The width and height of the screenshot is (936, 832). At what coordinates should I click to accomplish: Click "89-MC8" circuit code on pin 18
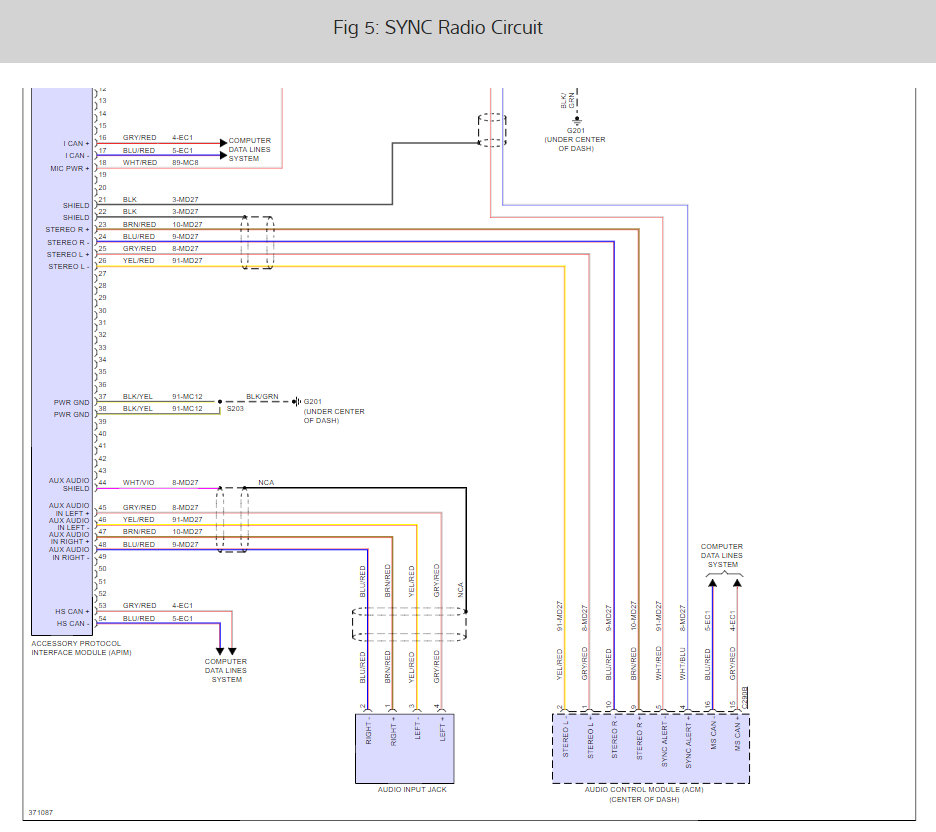185,162
